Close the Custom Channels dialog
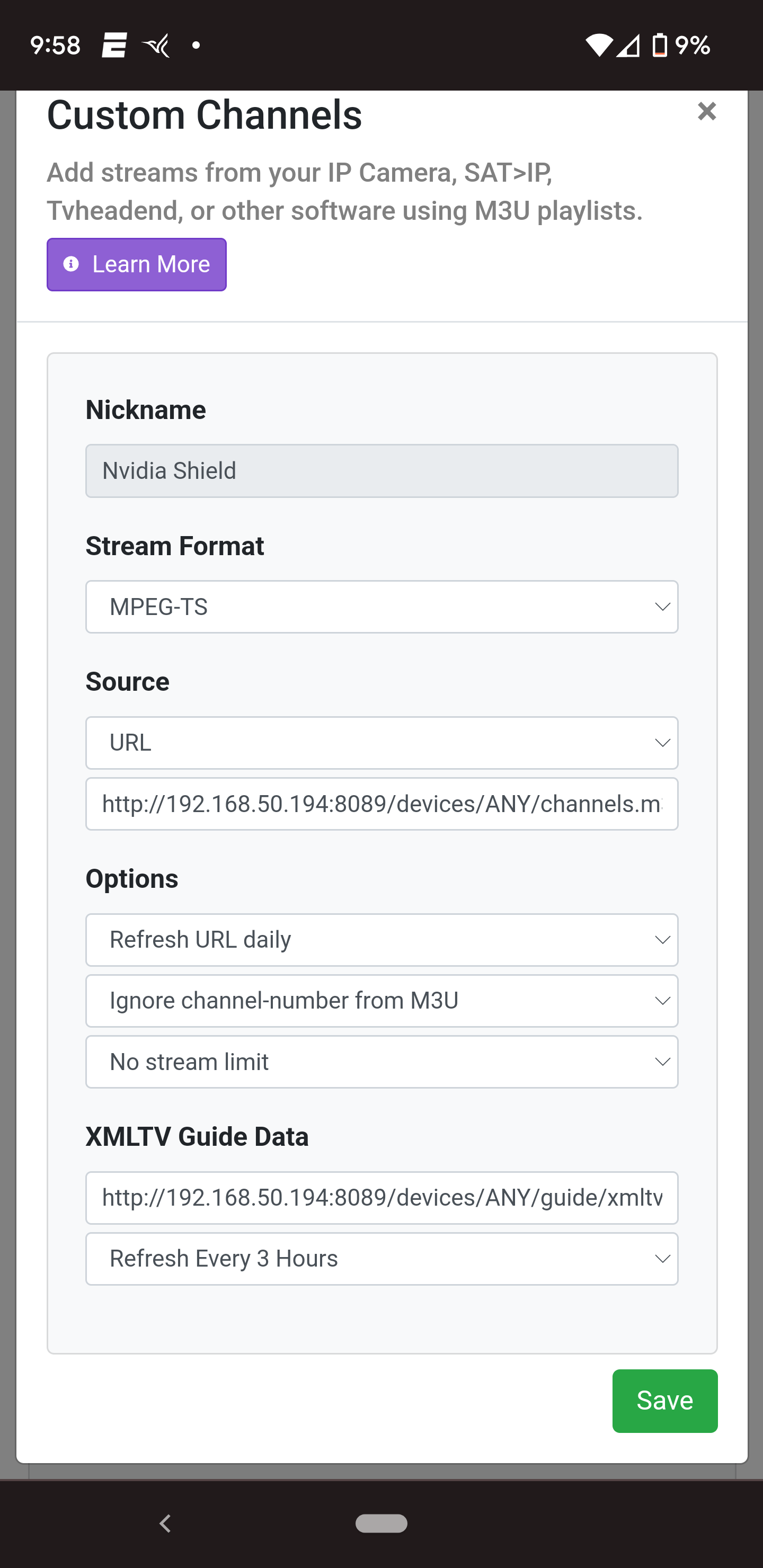Screen dimensions: 763x1568 pos(706,111)
